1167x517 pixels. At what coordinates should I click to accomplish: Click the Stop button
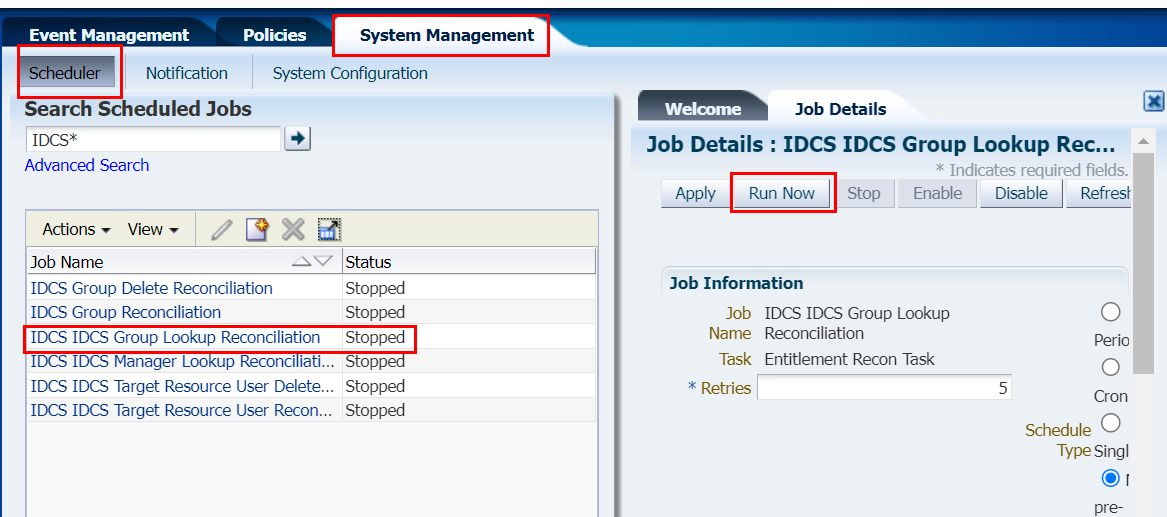coord(864,193)
